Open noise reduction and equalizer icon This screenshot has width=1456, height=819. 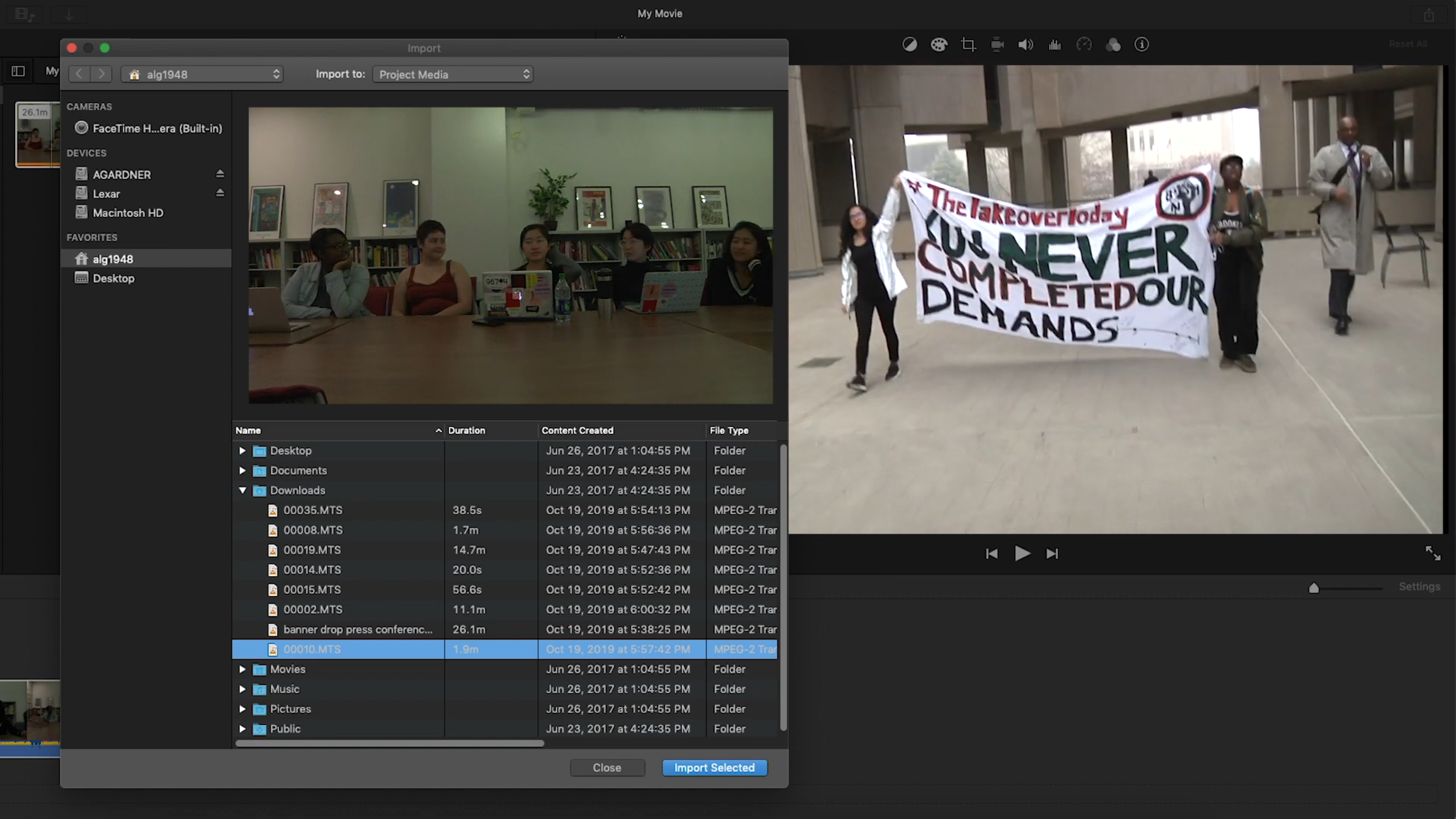pos(1055,44)
